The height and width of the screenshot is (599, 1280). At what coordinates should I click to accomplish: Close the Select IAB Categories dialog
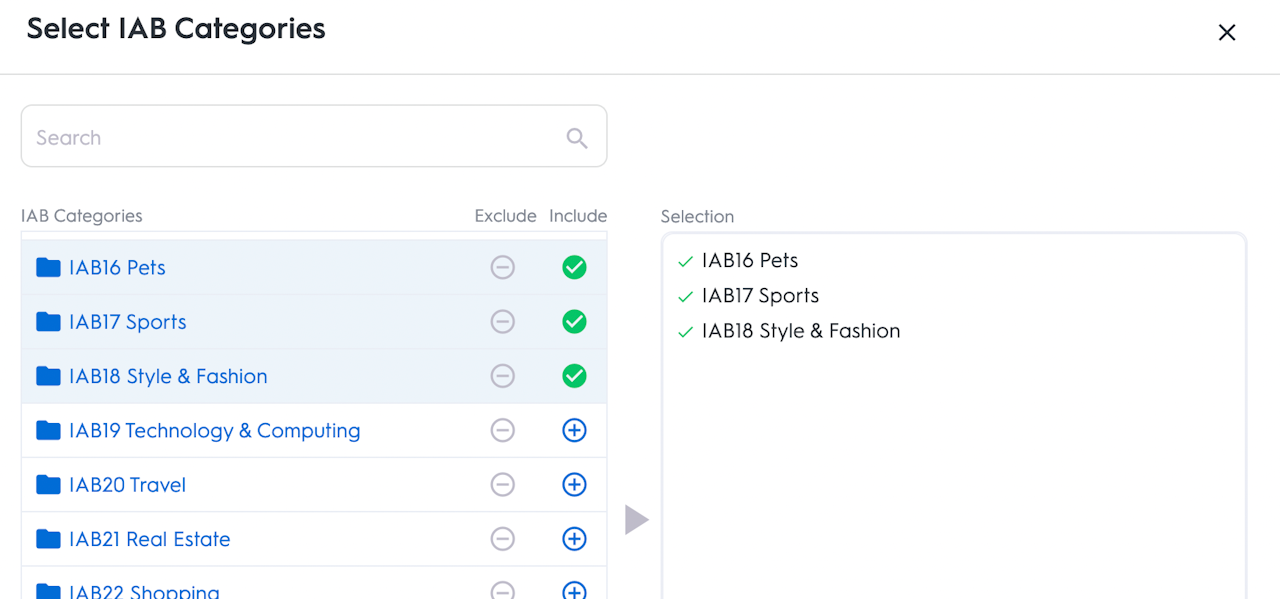click(1227, 32)
